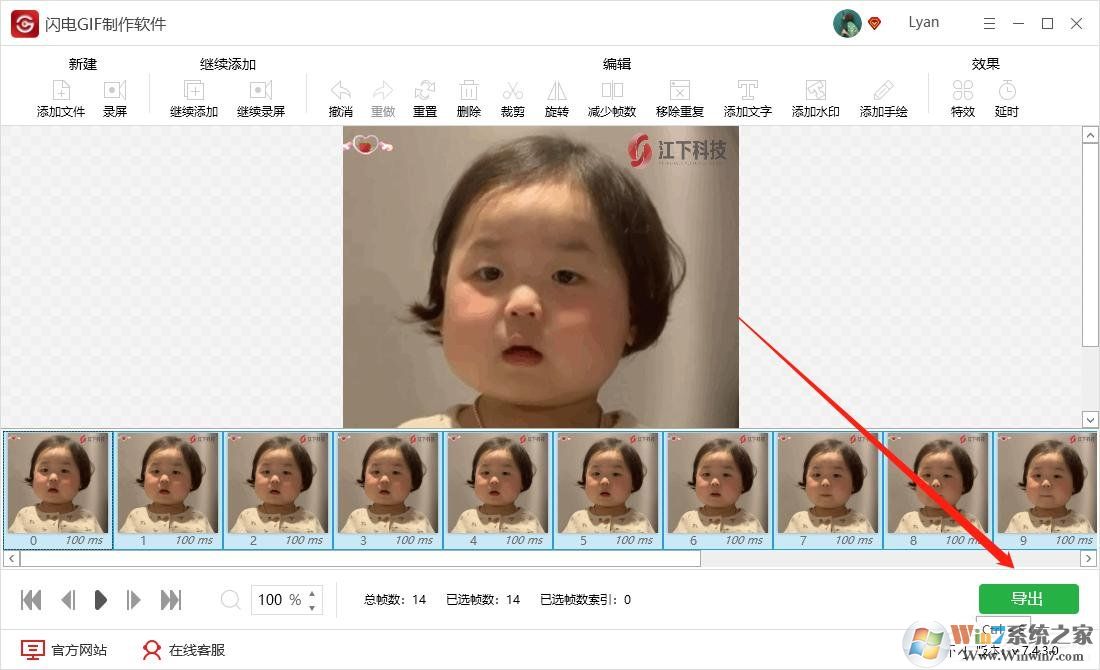Click the preview vertical scrollbar down arrow
Screen dimensions: 1100x670
[1091, 420]
